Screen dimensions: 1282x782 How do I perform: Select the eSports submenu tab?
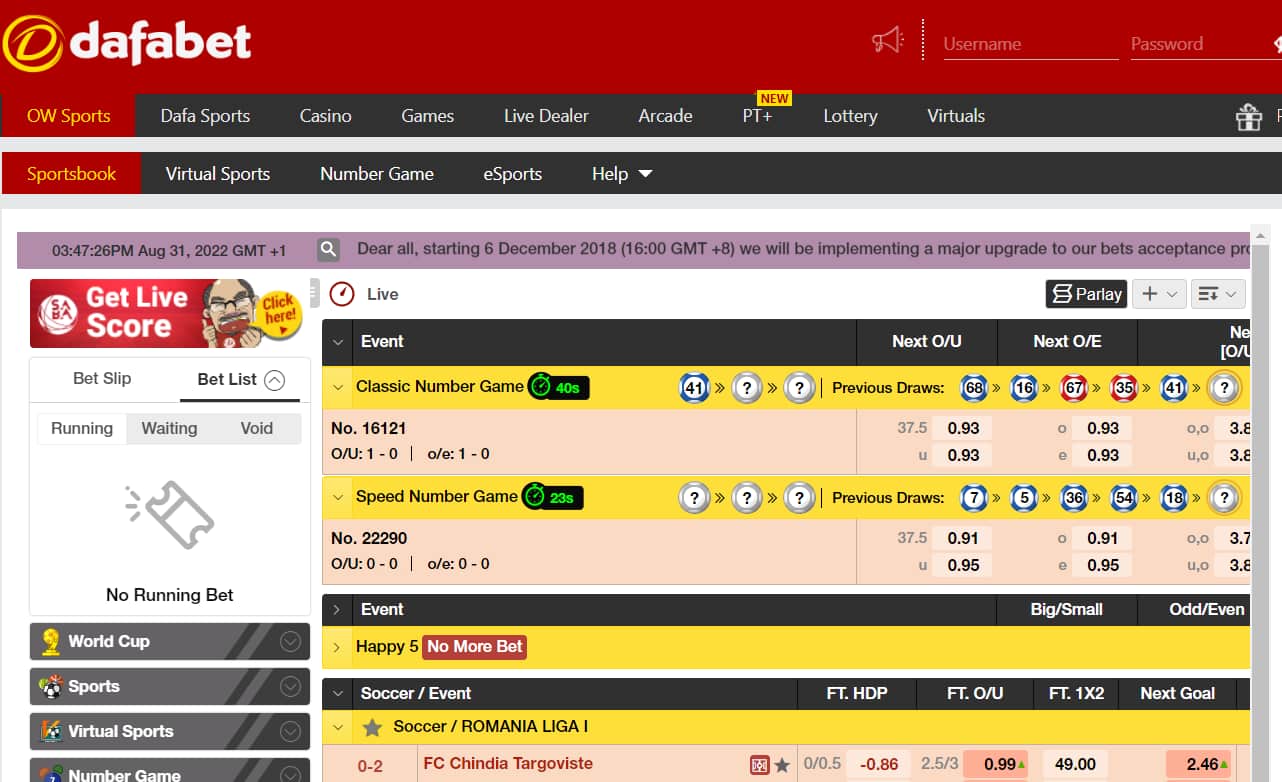pos(513,174)
